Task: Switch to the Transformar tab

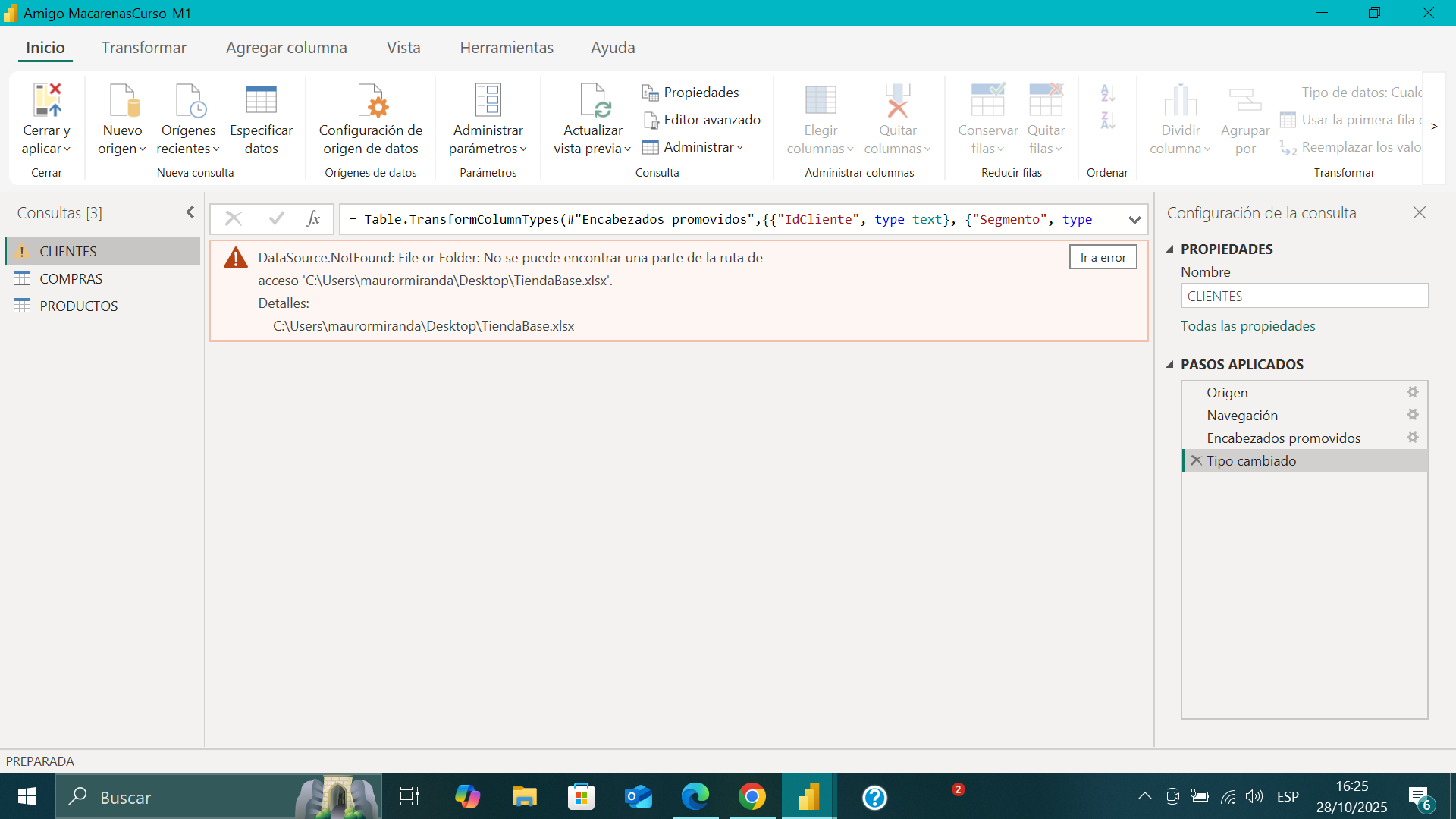Action: click(x=143, y=48)
